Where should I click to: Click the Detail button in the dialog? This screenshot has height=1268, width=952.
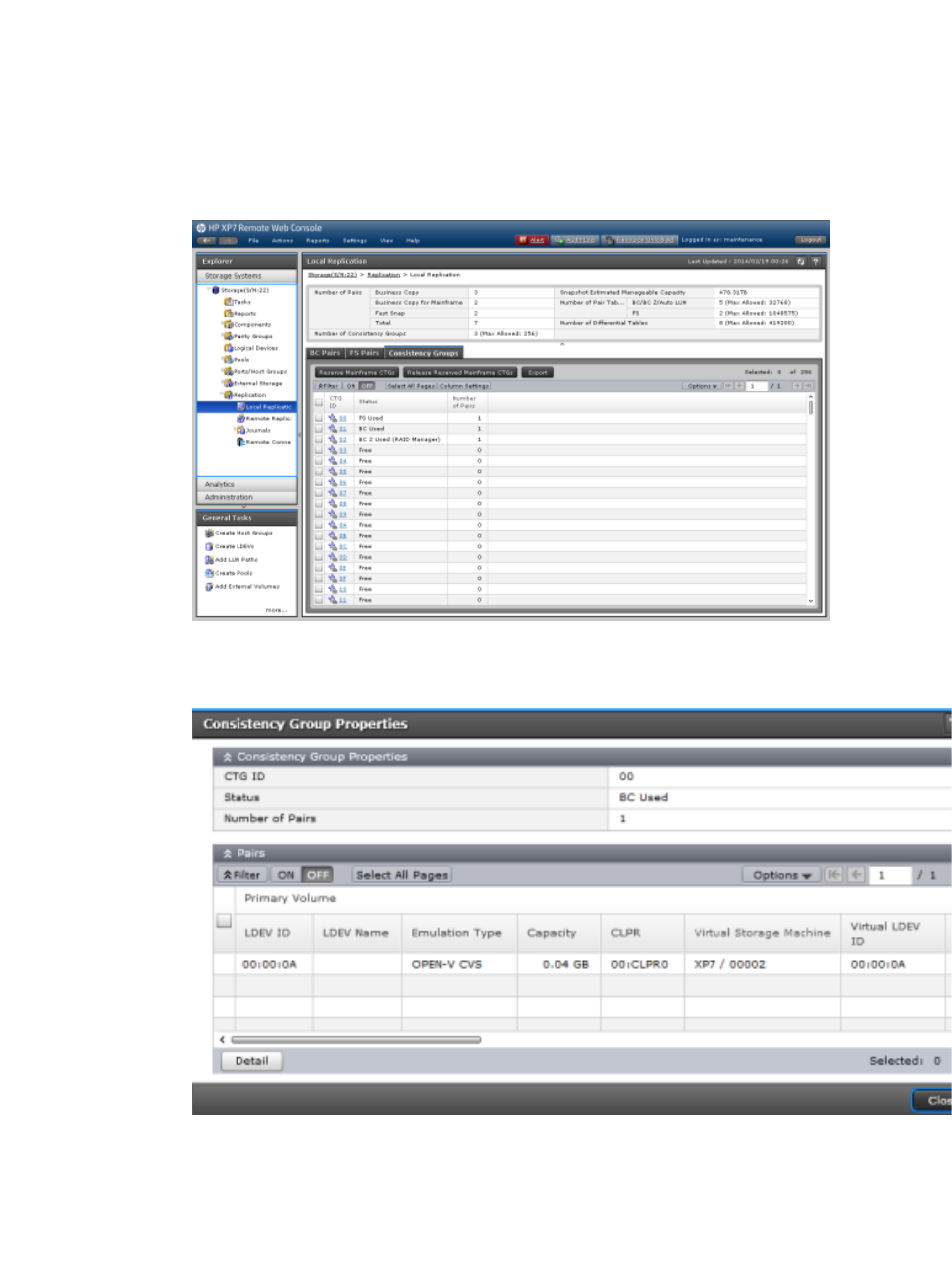coord(251,1061)
